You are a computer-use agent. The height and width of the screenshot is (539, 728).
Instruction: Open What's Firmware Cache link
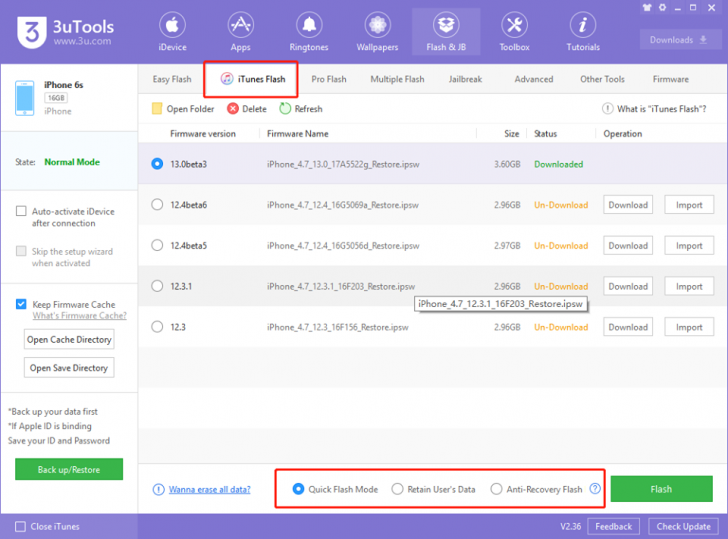point(79,316)
